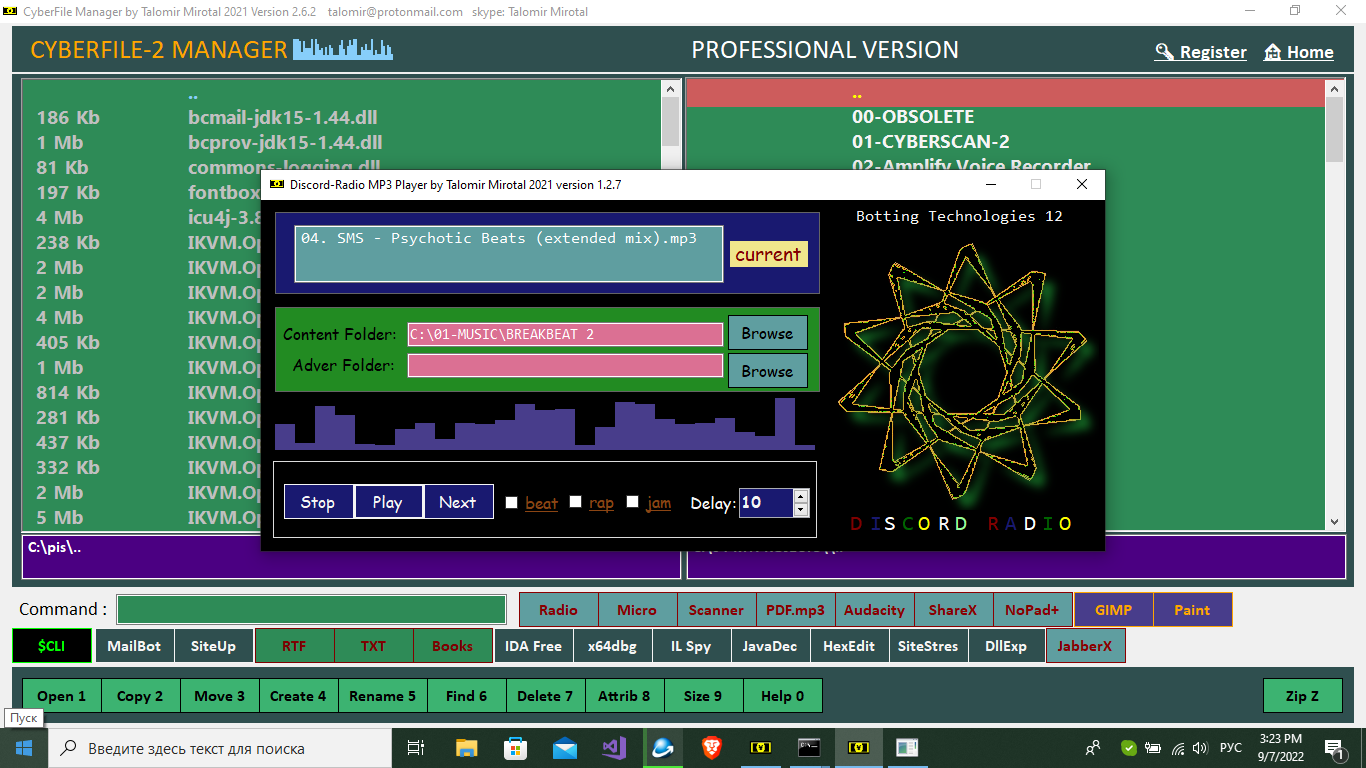Click the skyline logo beside CYBERFILE-2 MANAGER

tap(343, 49)
